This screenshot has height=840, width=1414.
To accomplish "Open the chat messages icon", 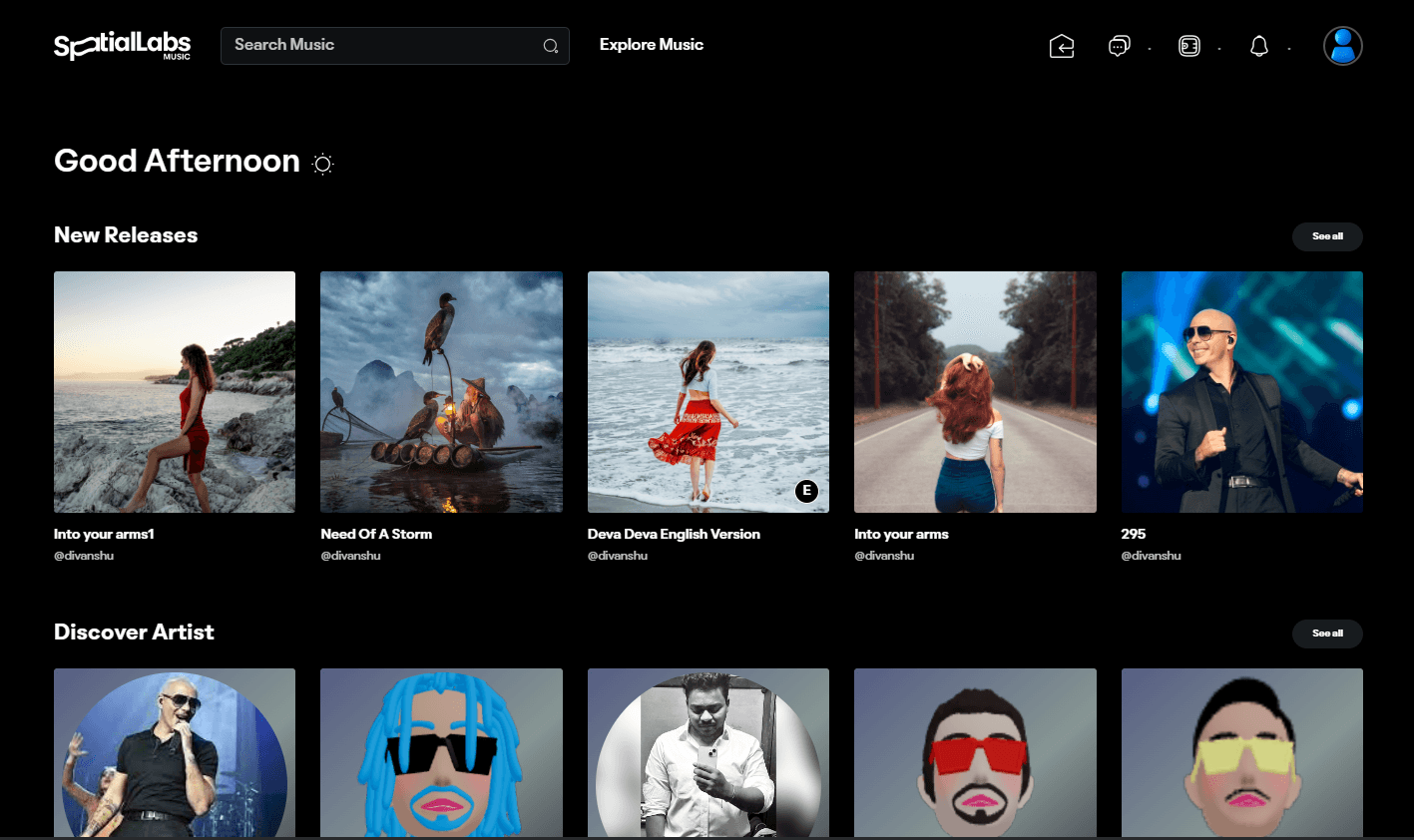I will click(1119, 46).
